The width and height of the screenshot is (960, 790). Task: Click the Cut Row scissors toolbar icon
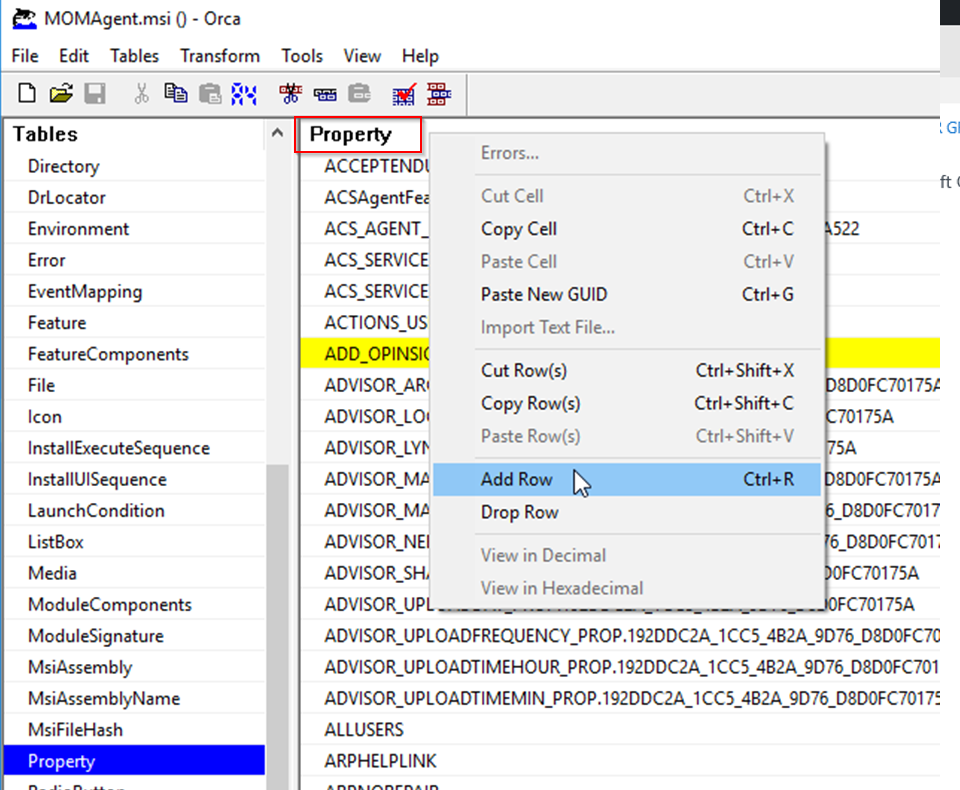click(291, 94)
